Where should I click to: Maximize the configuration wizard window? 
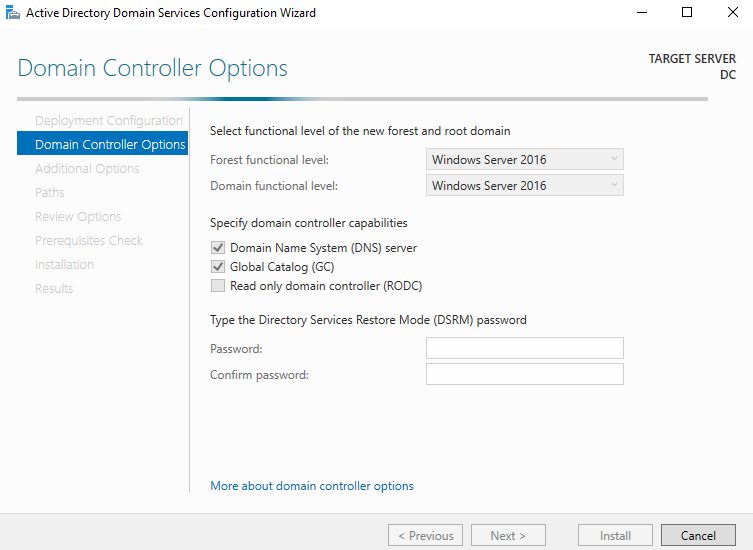687,12
